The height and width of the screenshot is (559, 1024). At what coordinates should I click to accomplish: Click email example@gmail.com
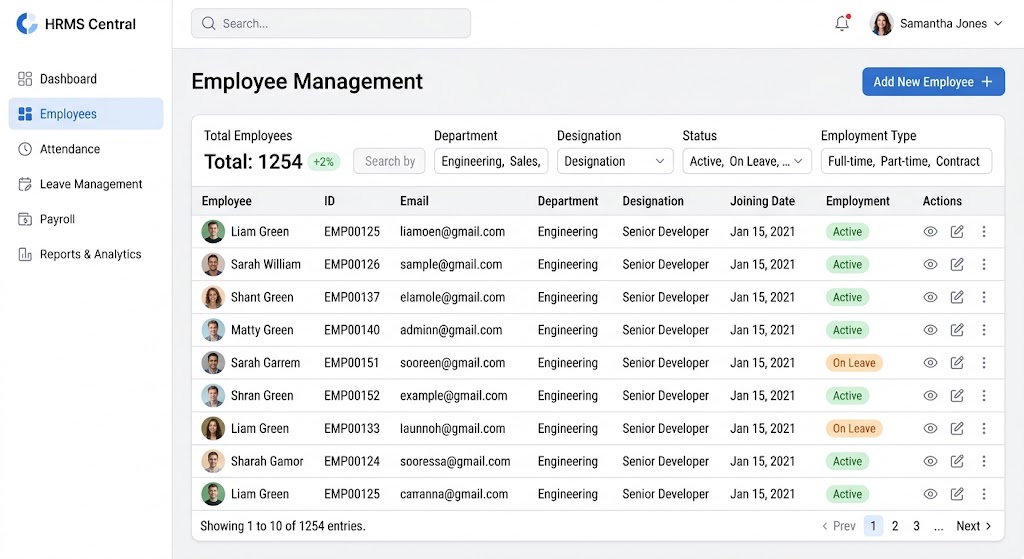(453, 396)
